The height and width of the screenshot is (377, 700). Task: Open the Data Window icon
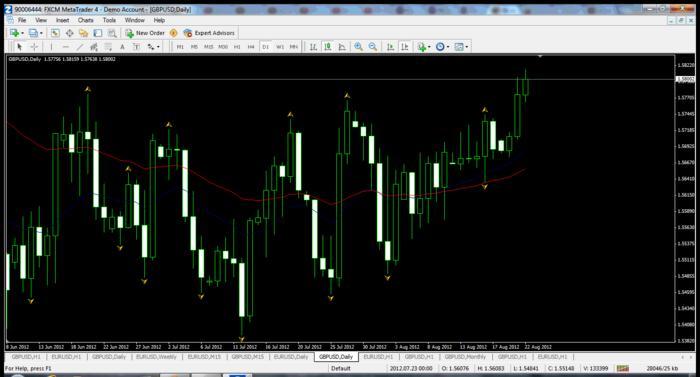(70, 33)
